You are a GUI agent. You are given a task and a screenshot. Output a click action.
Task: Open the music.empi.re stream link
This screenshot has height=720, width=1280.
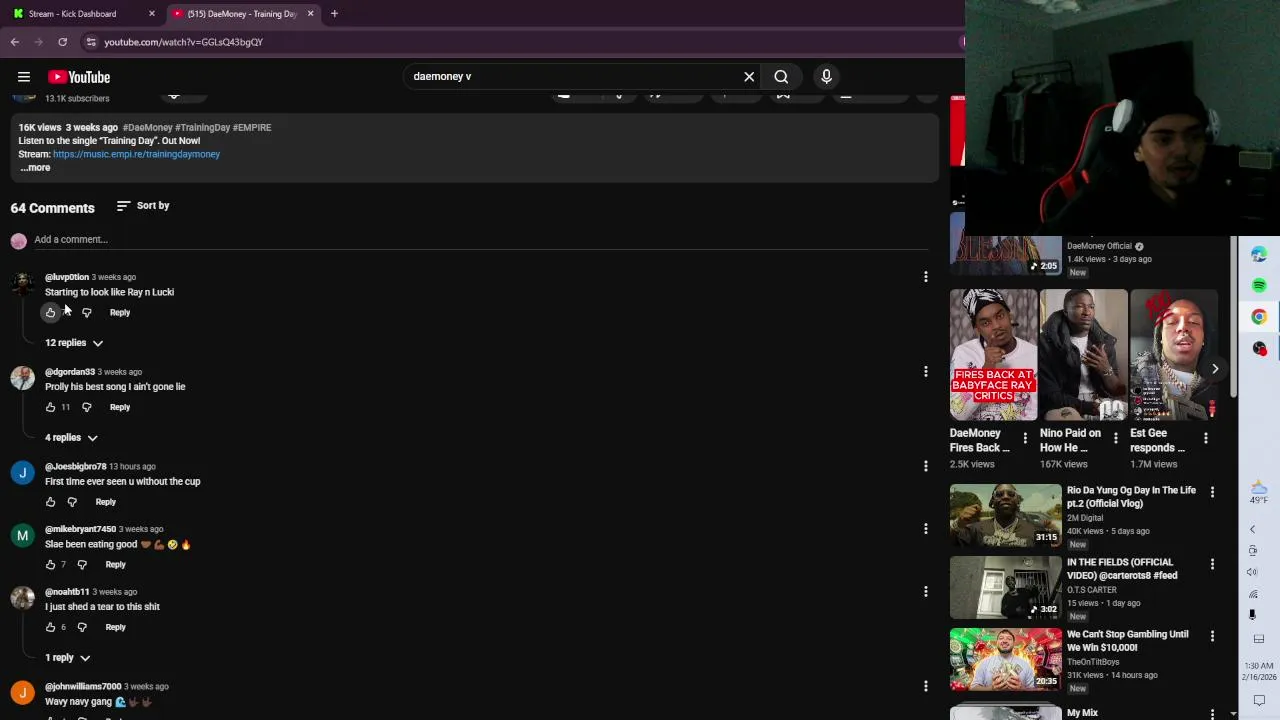136,154
